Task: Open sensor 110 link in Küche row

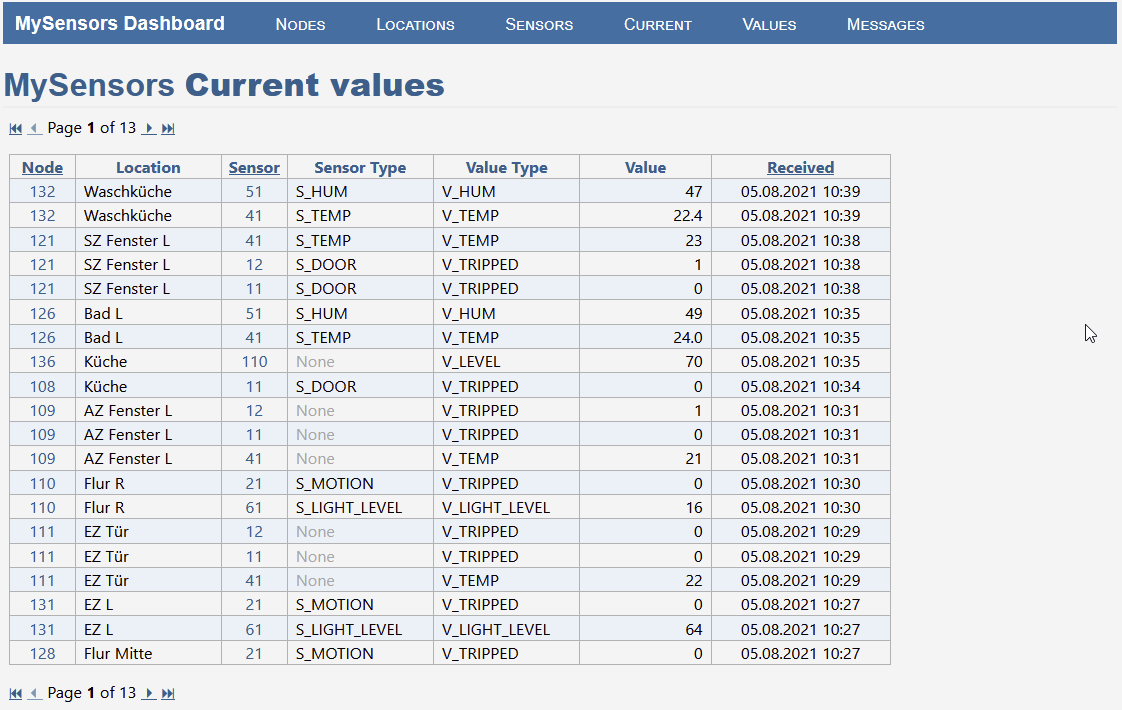Action: (x=254, y=361)
